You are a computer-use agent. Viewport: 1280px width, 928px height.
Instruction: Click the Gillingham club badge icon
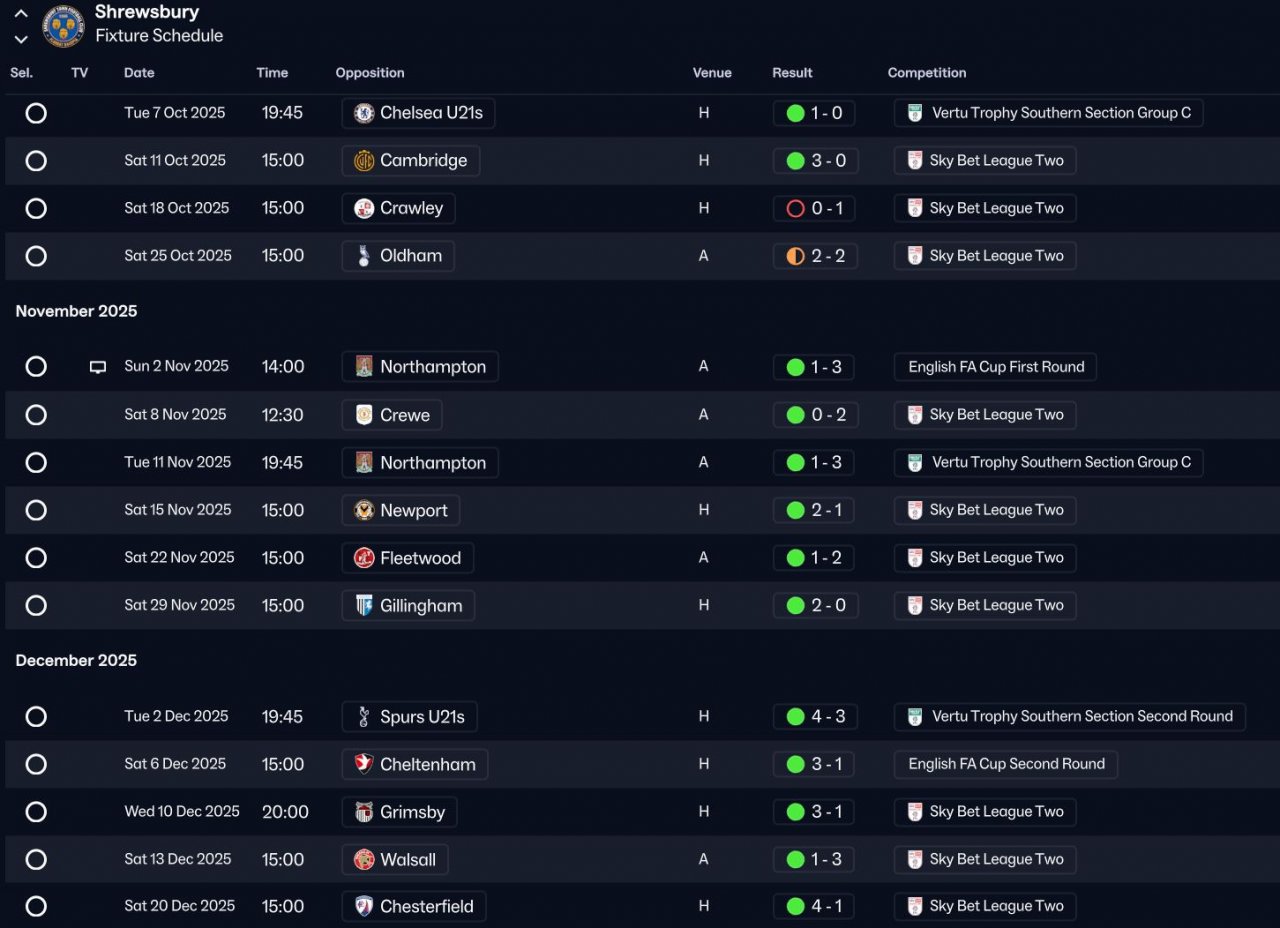pyautogui.click(x=364, y=606)
